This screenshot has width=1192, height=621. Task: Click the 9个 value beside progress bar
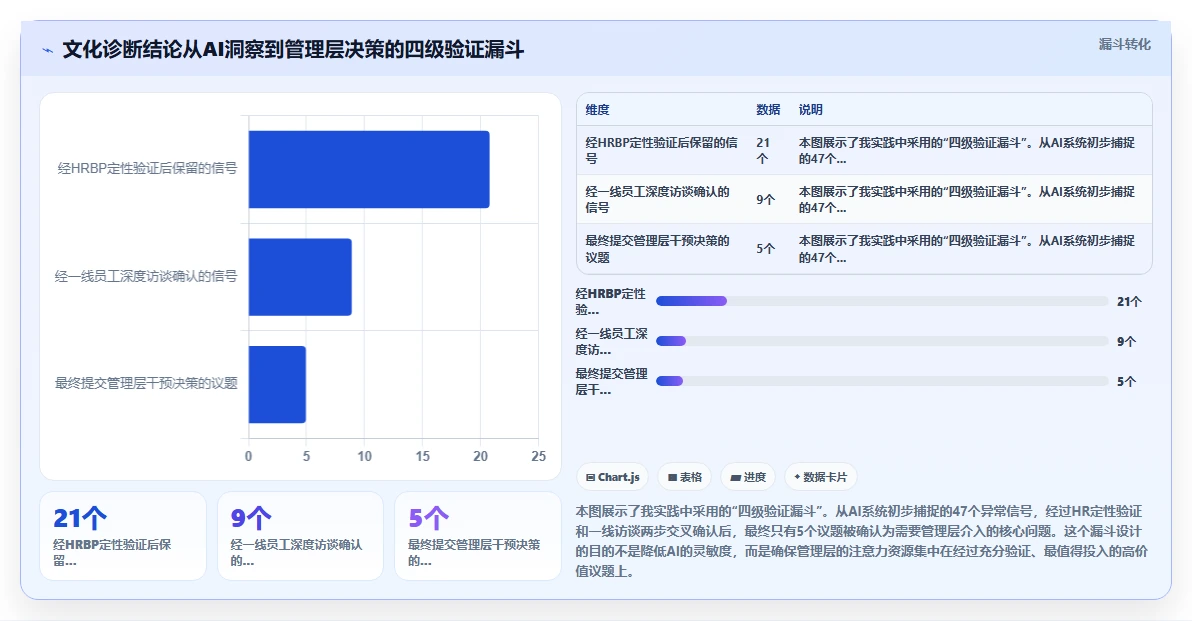coord(1127,341)
